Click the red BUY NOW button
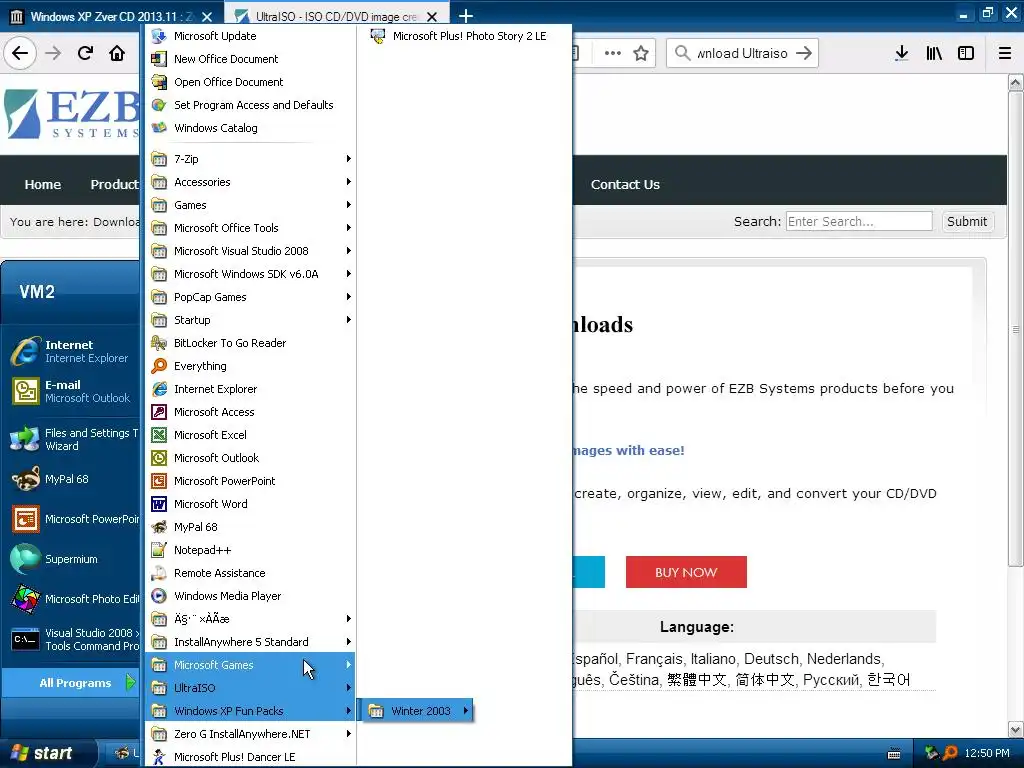The width and height of the screenshot is (1024, 768). pyautogui.click(x=686, y=572)
